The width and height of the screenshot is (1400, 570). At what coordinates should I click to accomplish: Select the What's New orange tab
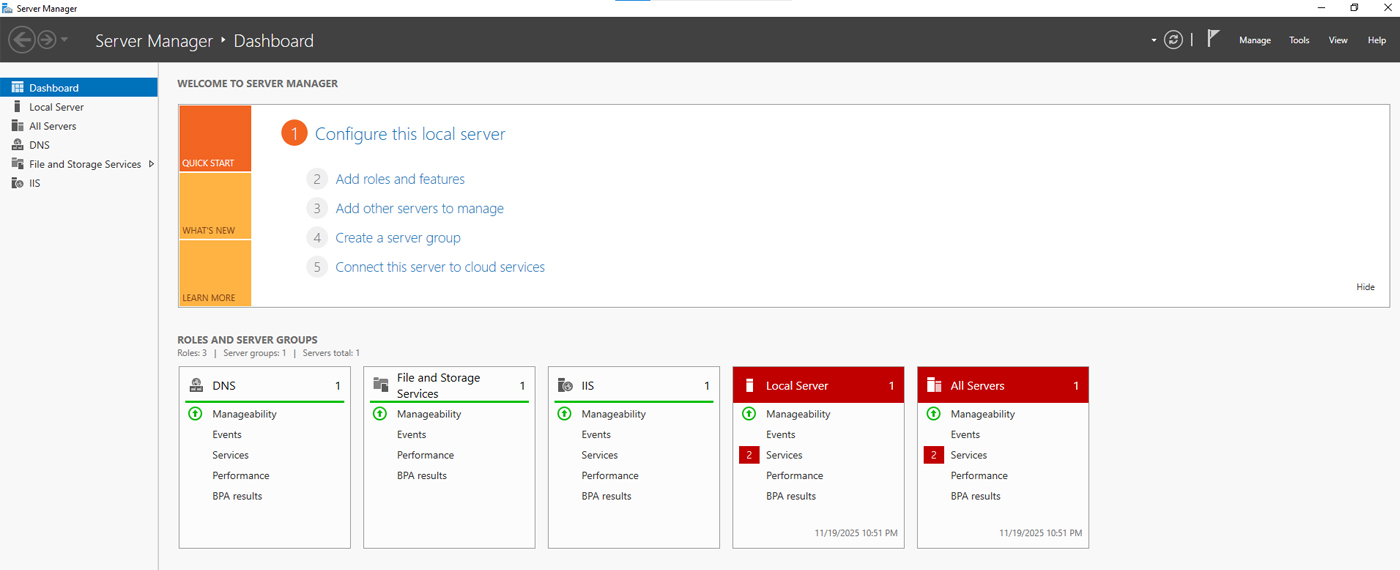coord(215,207)
